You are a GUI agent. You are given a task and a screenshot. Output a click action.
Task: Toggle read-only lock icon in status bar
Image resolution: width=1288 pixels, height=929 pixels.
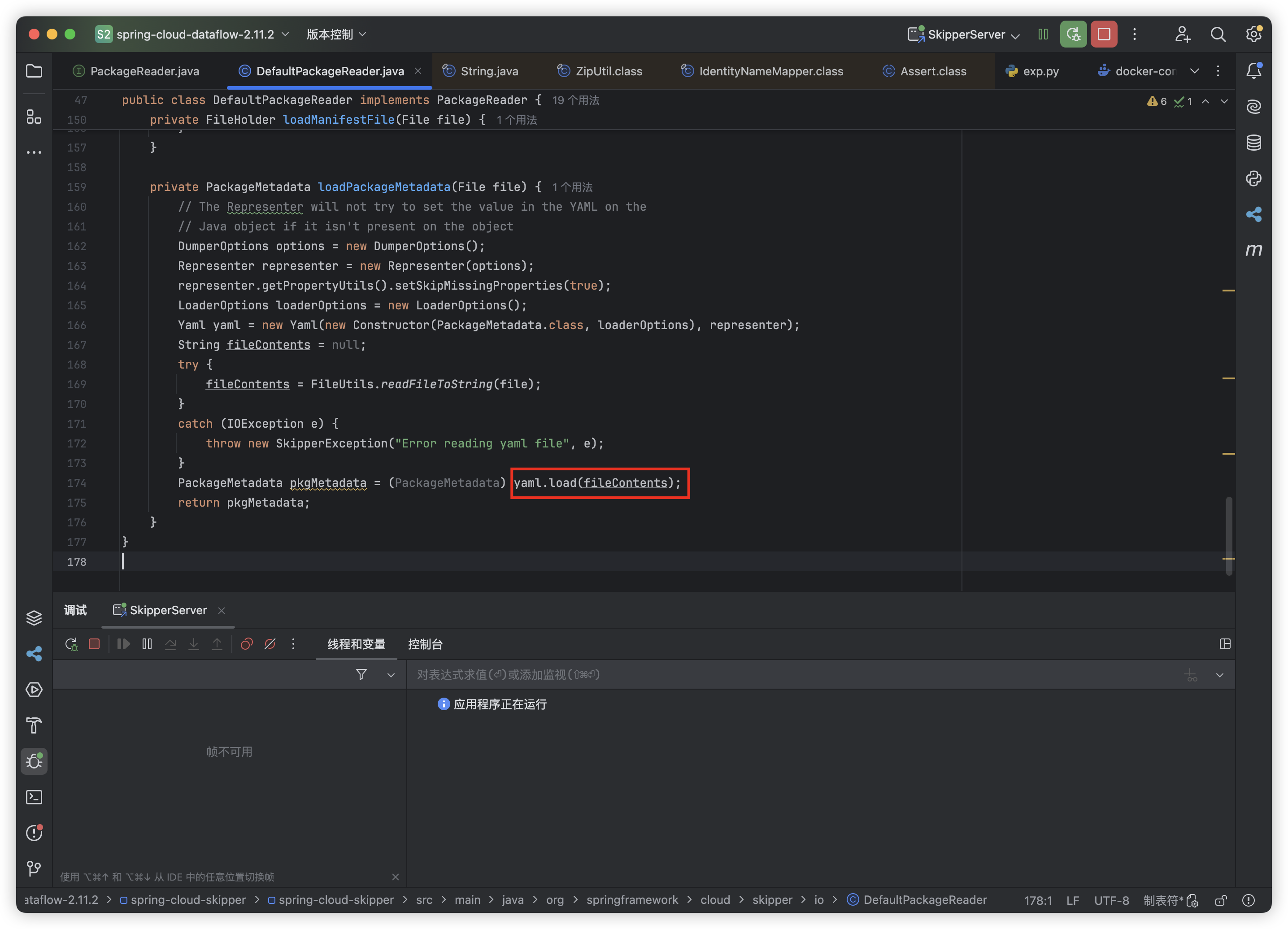point(1220,901)
